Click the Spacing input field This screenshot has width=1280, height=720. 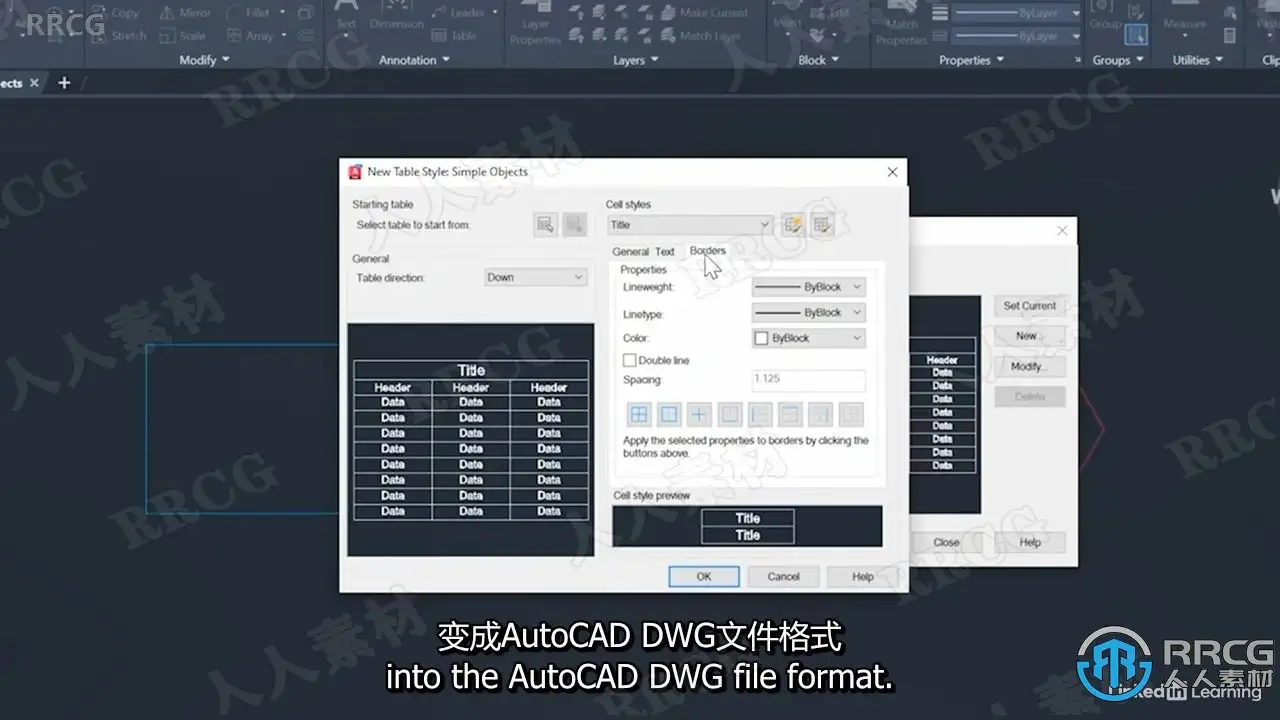click(x=808, y=380)
